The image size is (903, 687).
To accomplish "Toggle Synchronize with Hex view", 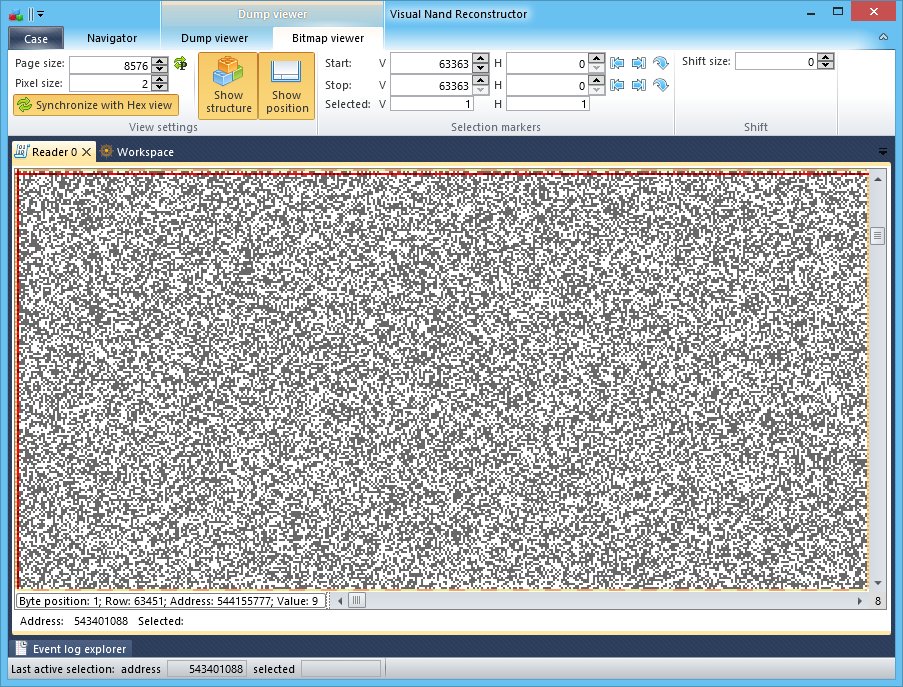I will [x=96, y=105].
